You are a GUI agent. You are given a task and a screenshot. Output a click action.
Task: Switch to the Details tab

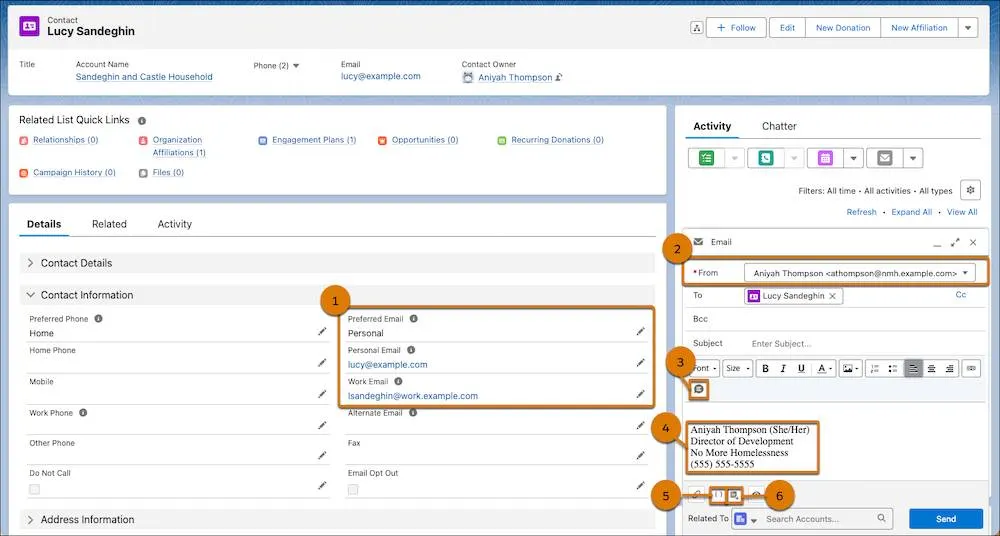tap(44, 224)
